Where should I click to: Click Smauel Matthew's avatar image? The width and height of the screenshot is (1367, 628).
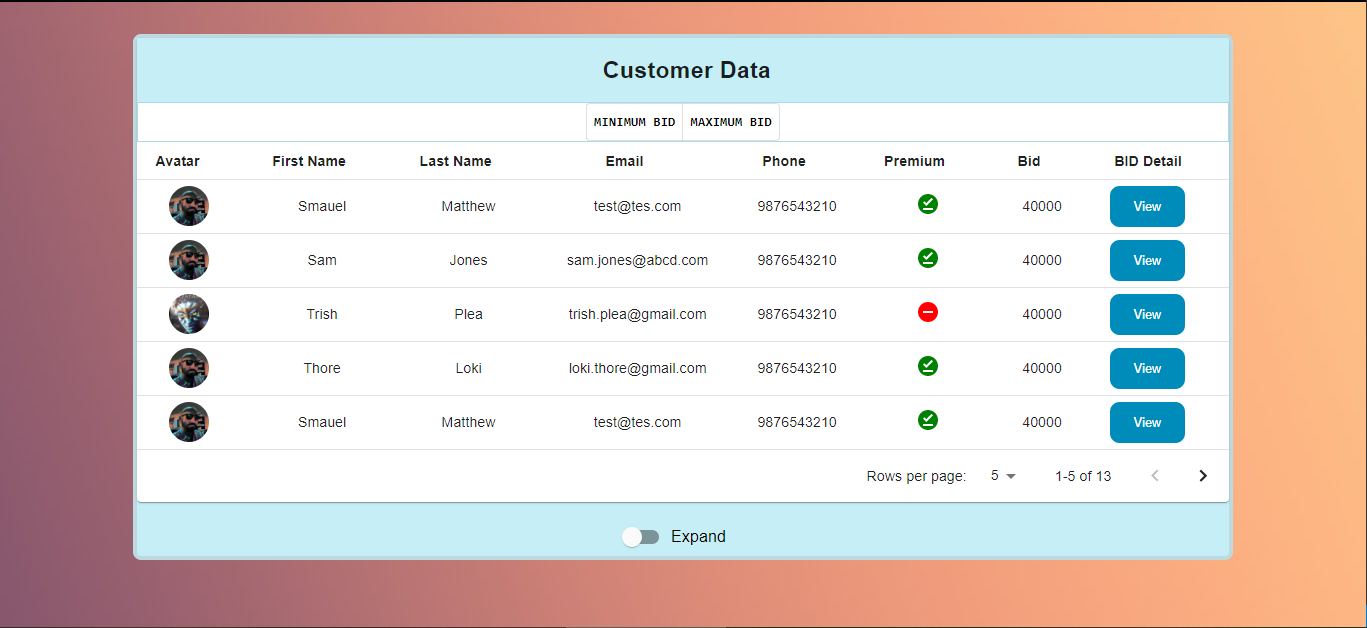click(188, 206)
